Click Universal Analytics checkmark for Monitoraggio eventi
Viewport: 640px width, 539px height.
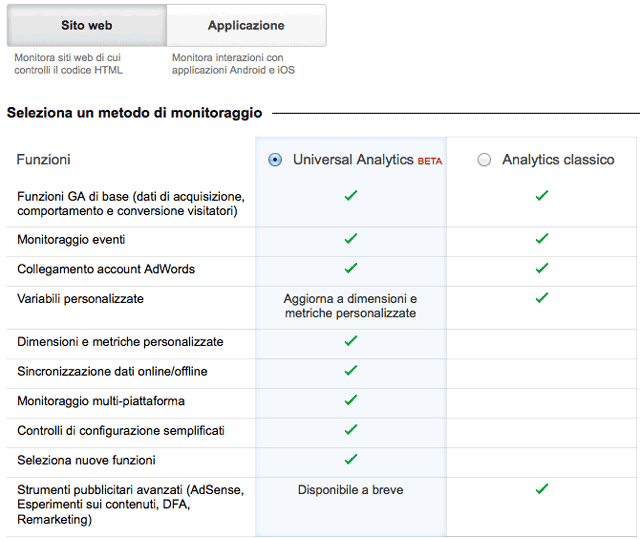pos(351,238)
